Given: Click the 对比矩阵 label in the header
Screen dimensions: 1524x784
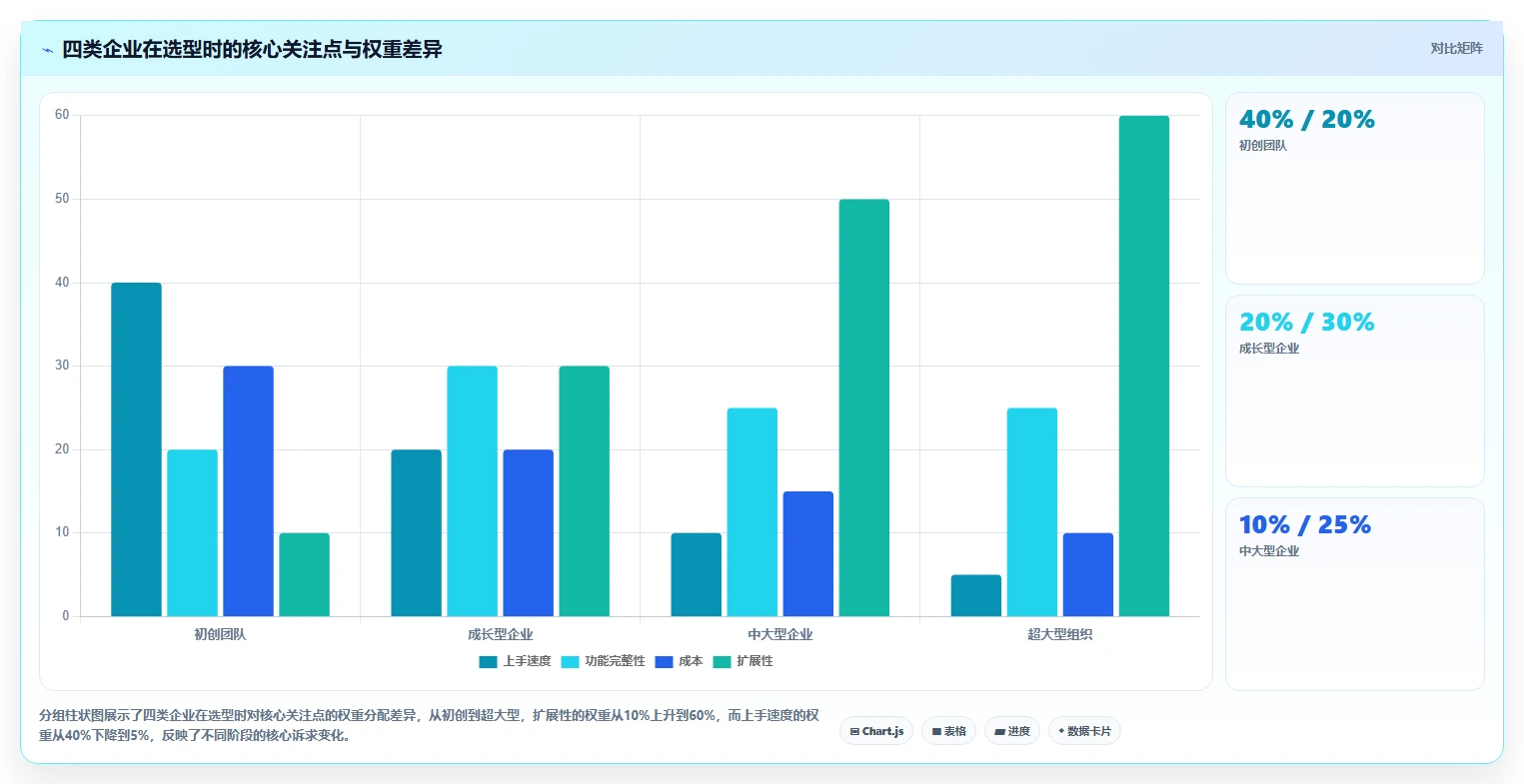Looking at the screenshot, I should [1456, 48].
